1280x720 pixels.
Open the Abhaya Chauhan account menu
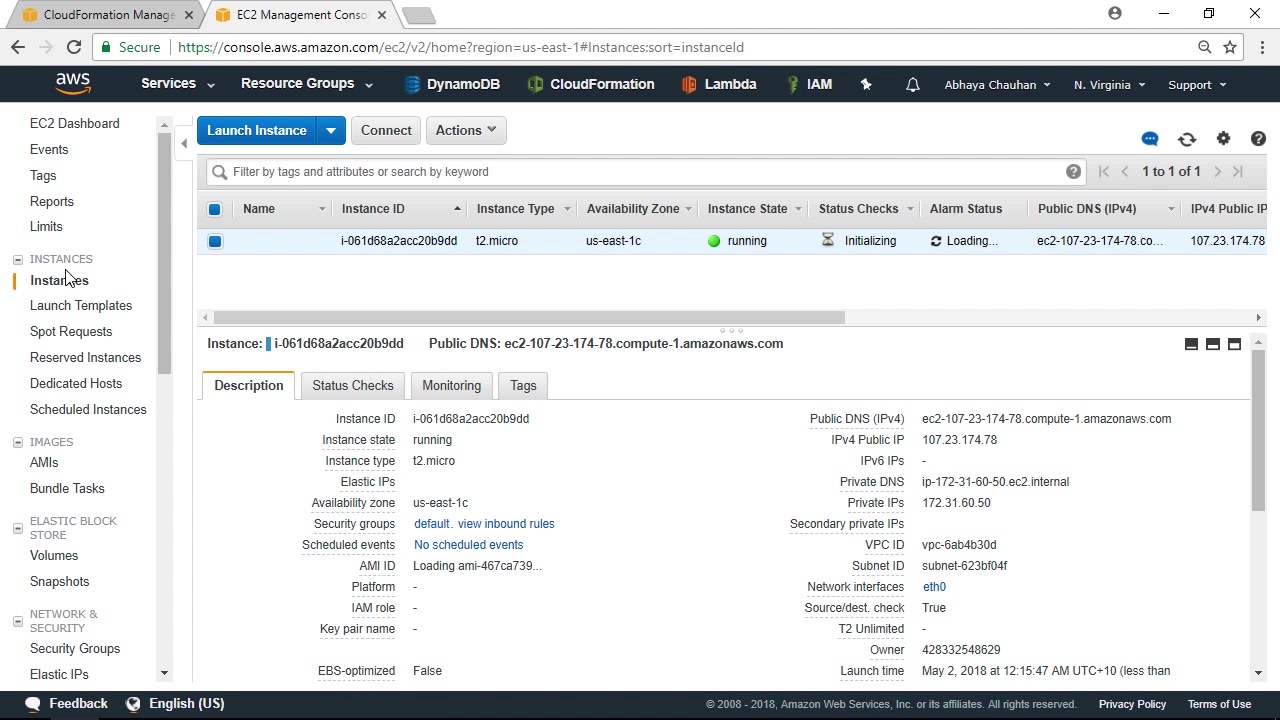click(x=997, y=85)
